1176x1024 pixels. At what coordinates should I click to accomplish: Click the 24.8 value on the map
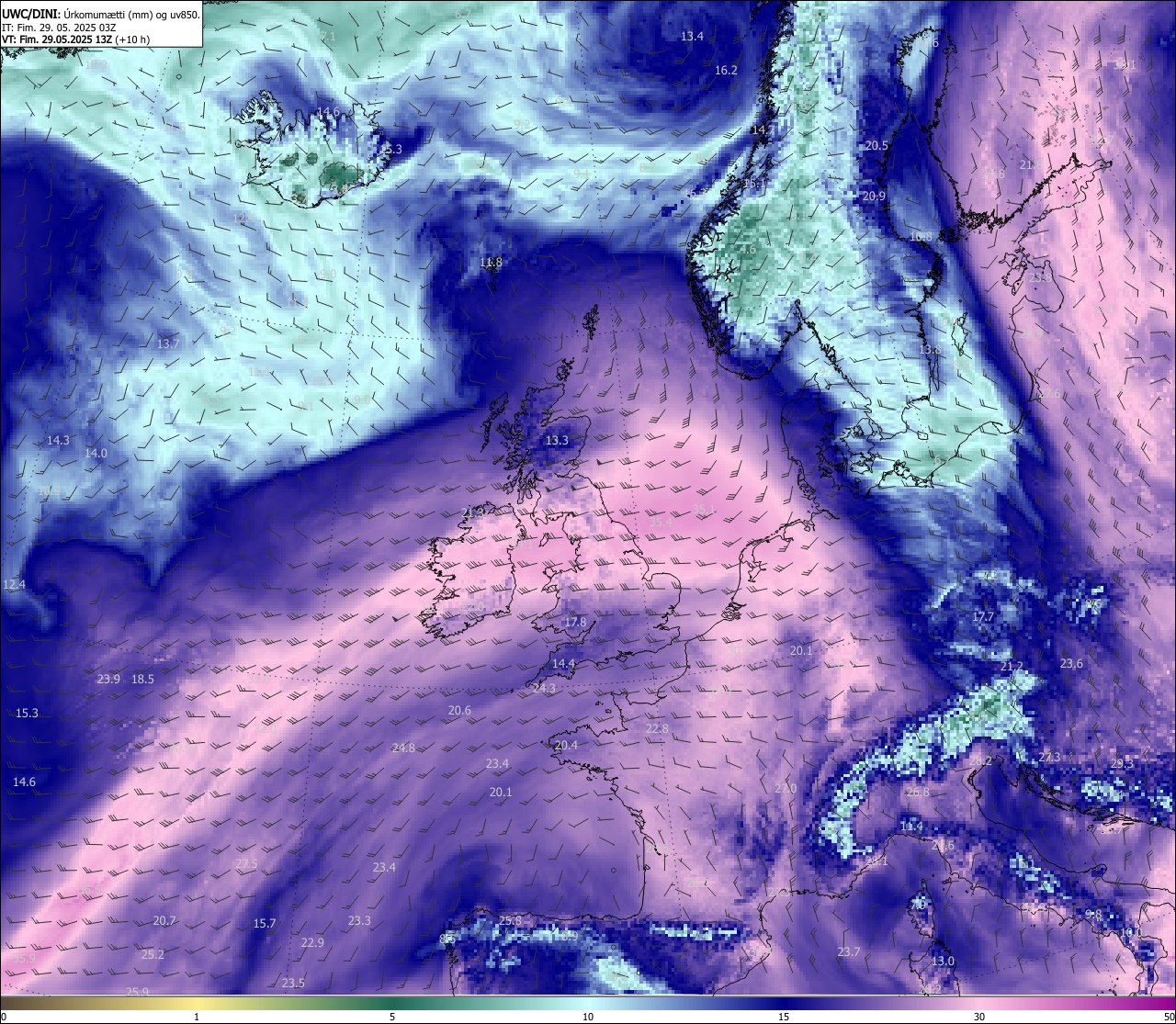[402, 748]
